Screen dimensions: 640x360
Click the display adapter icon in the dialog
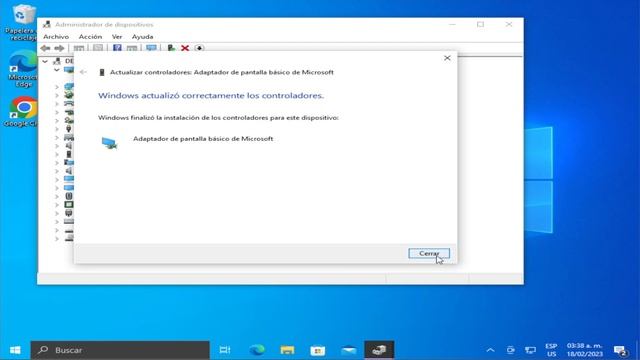click(x=109, y=143)
